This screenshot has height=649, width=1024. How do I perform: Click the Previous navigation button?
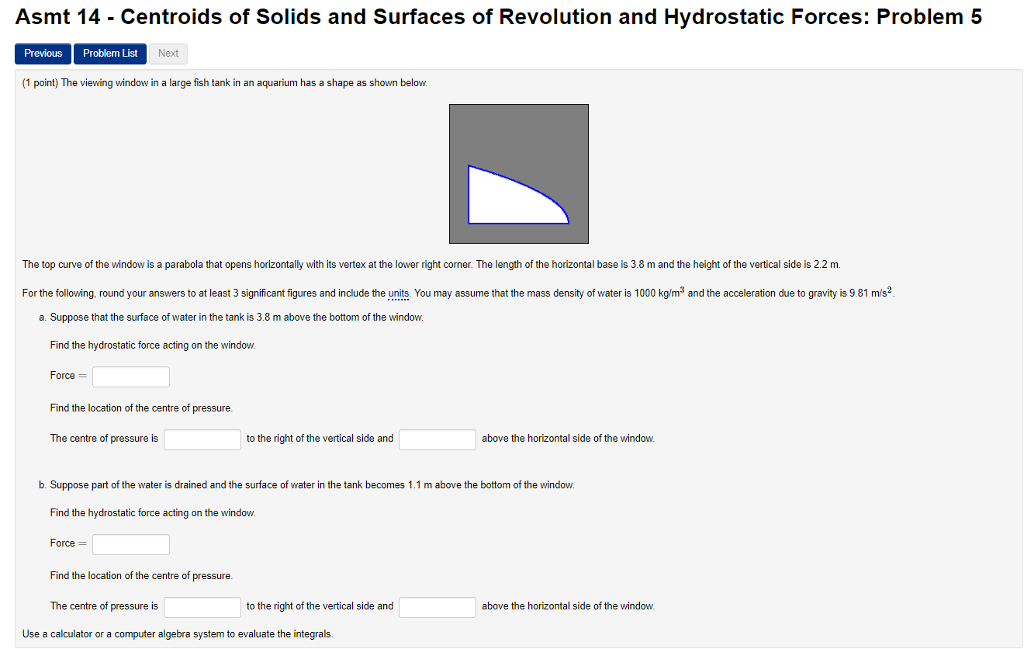pos(42,53)
